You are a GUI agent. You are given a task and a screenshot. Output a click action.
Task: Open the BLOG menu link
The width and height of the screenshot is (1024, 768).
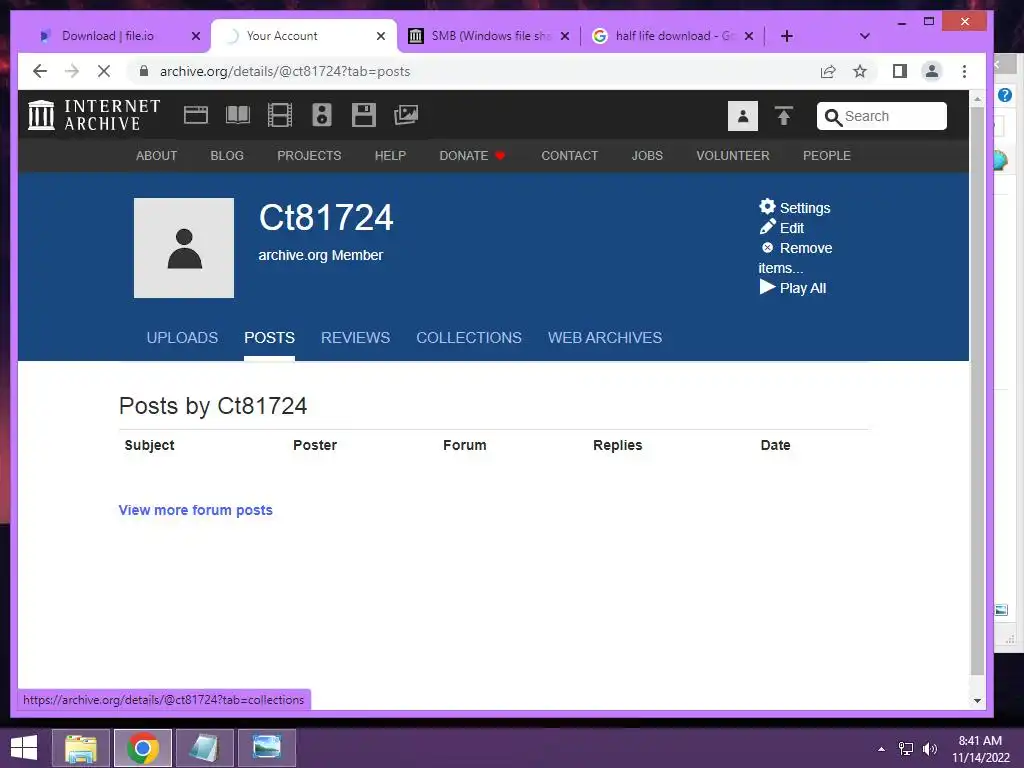pos(227,155)
